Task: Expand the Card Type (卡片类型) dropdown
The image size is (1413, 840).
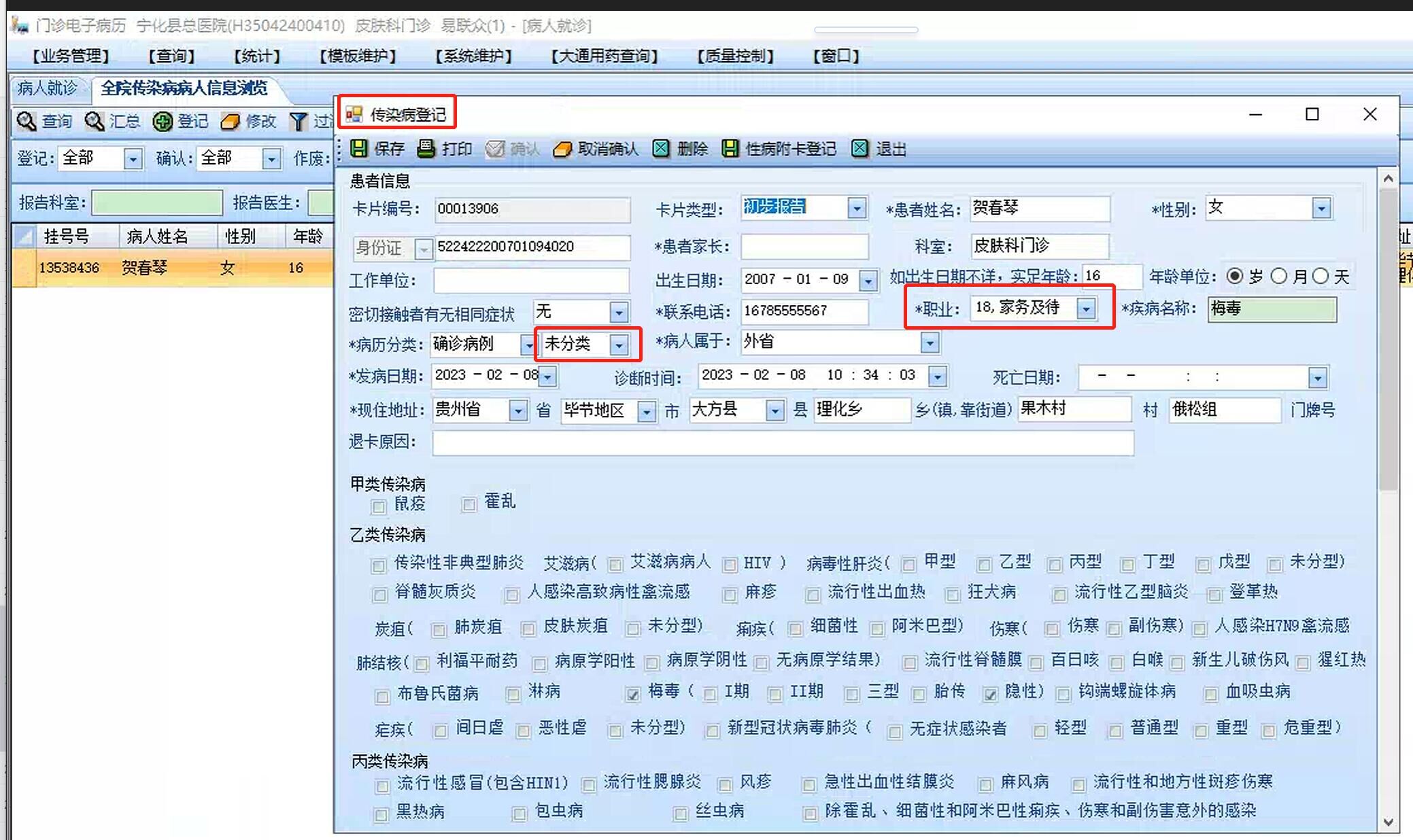Action: [857, 209]
